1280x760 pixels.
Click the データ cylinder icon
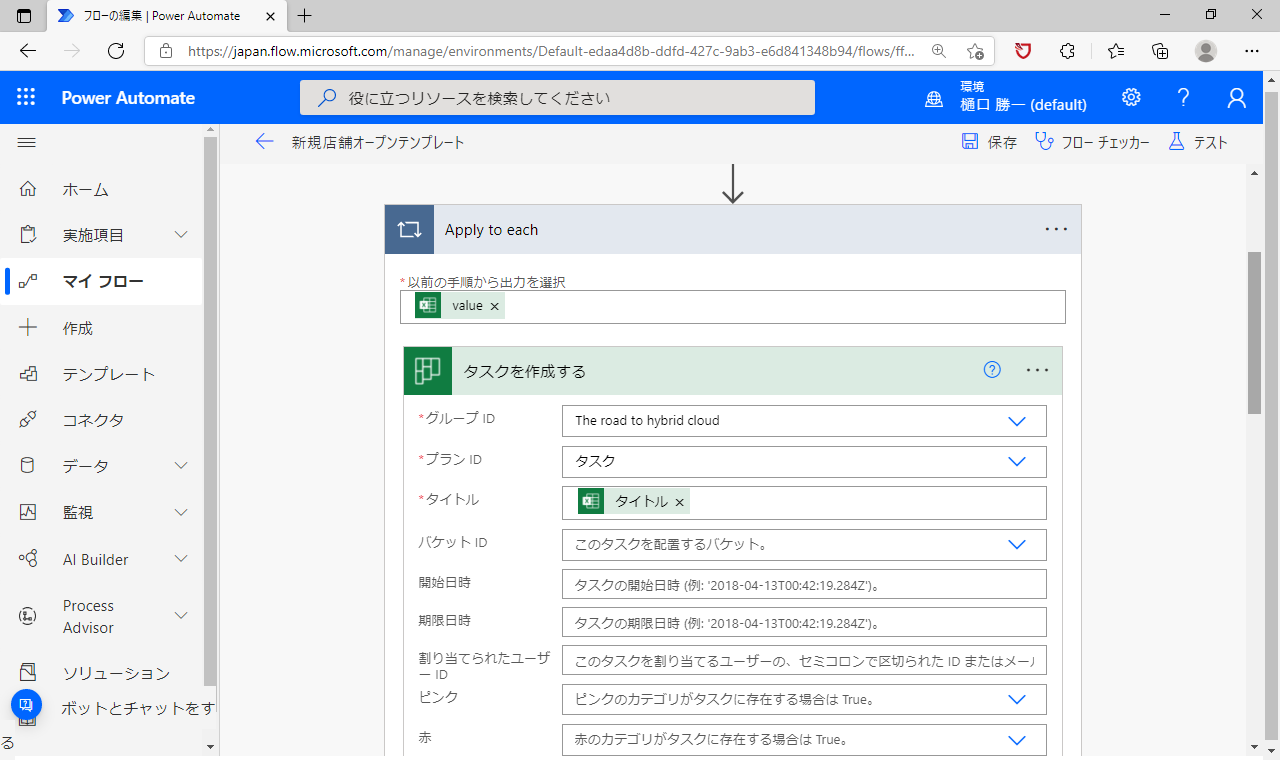pos(28,466)
